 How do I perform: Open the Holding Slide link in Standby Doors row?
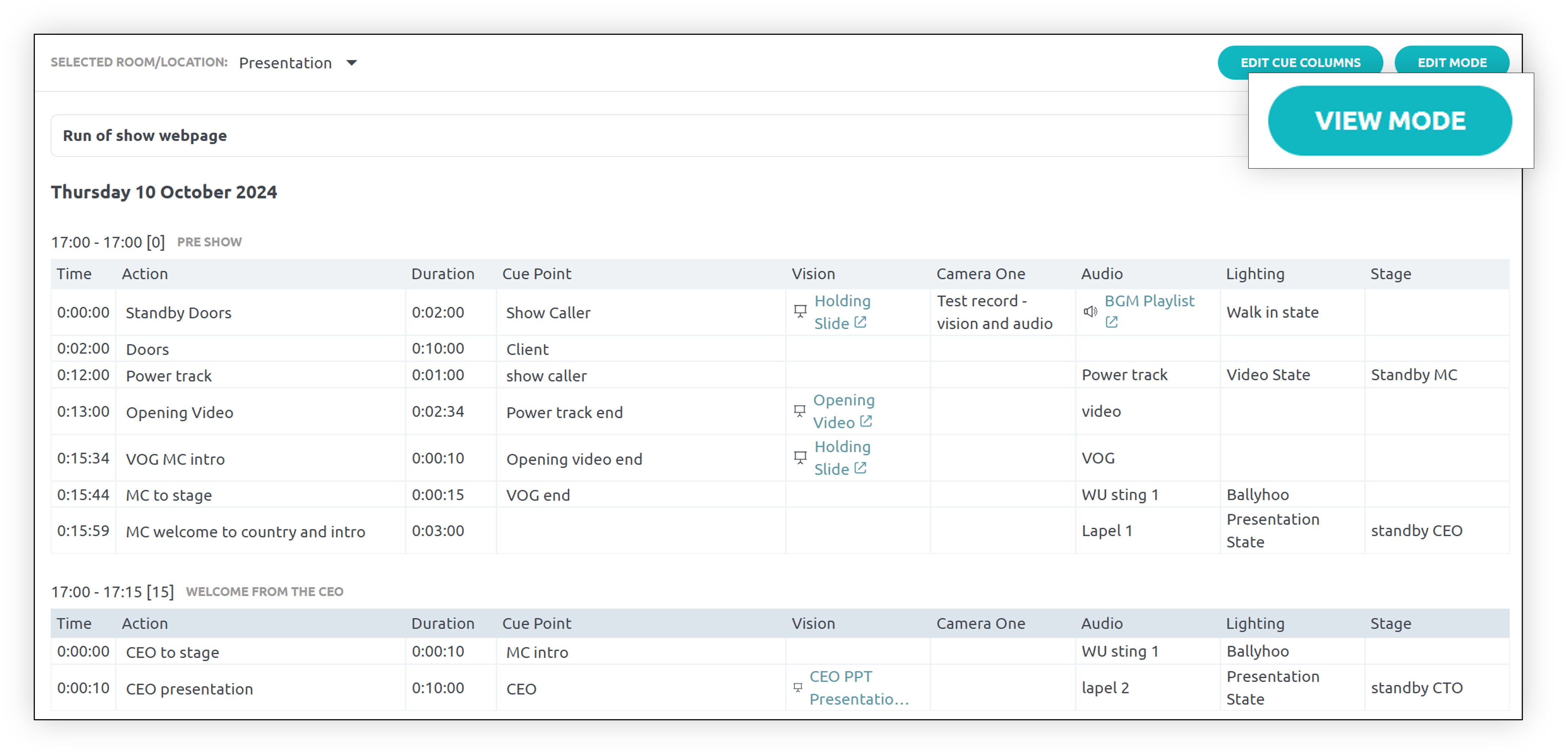point(842,311)
